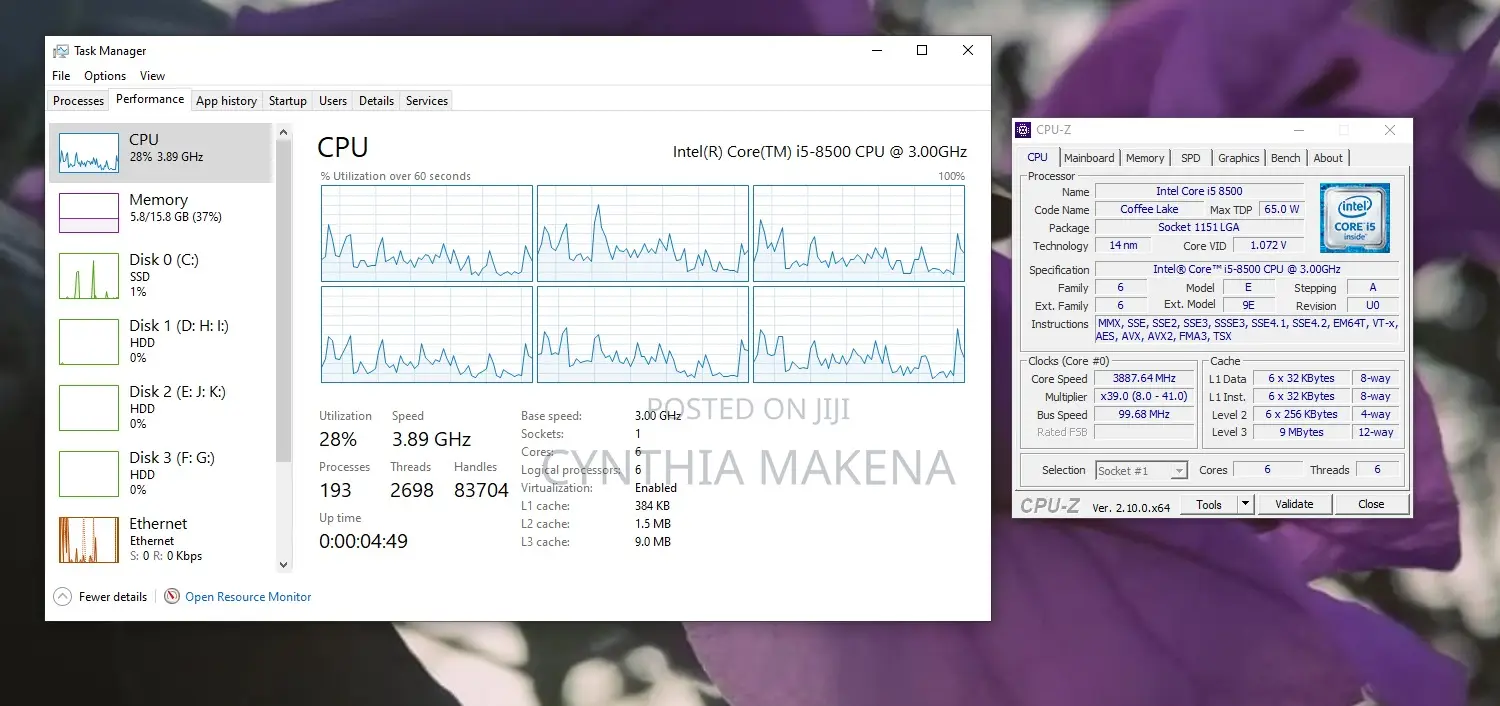Viewport: 1500px width, 706px height.
Task: Open CPU-Z About tab
Action: [1328, 158]
